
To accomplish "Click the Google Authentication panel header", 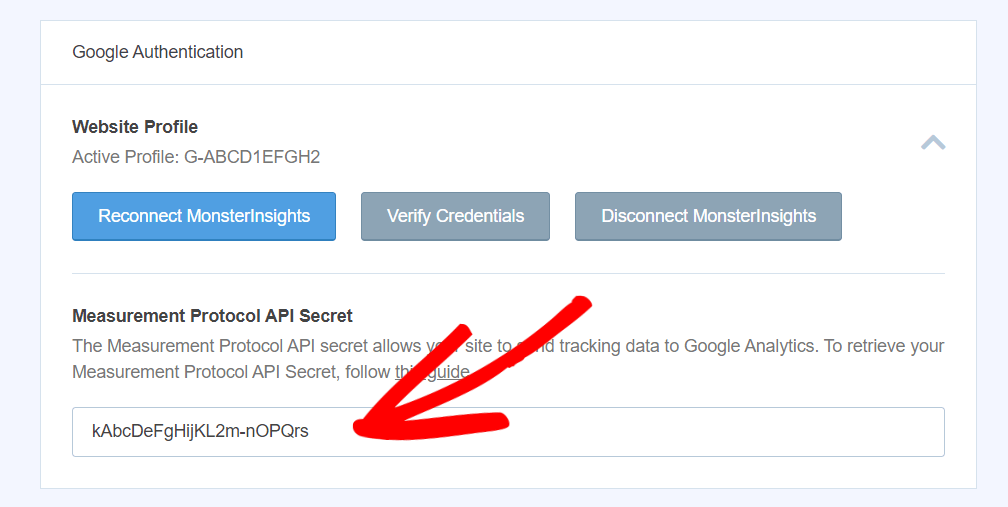I will (158, 52).
